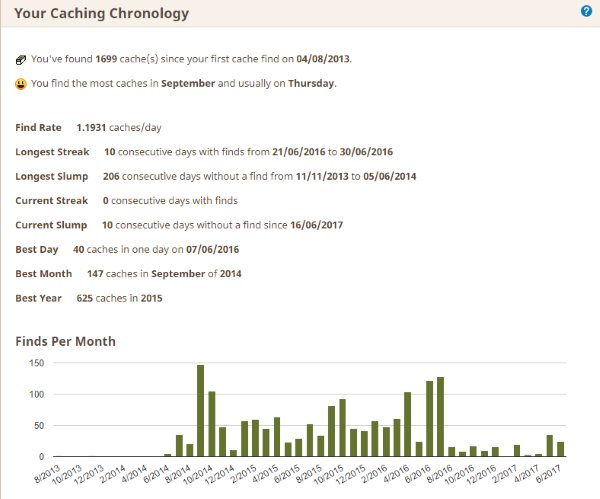Click the October 2015 bar near 92

coord(342,428)
